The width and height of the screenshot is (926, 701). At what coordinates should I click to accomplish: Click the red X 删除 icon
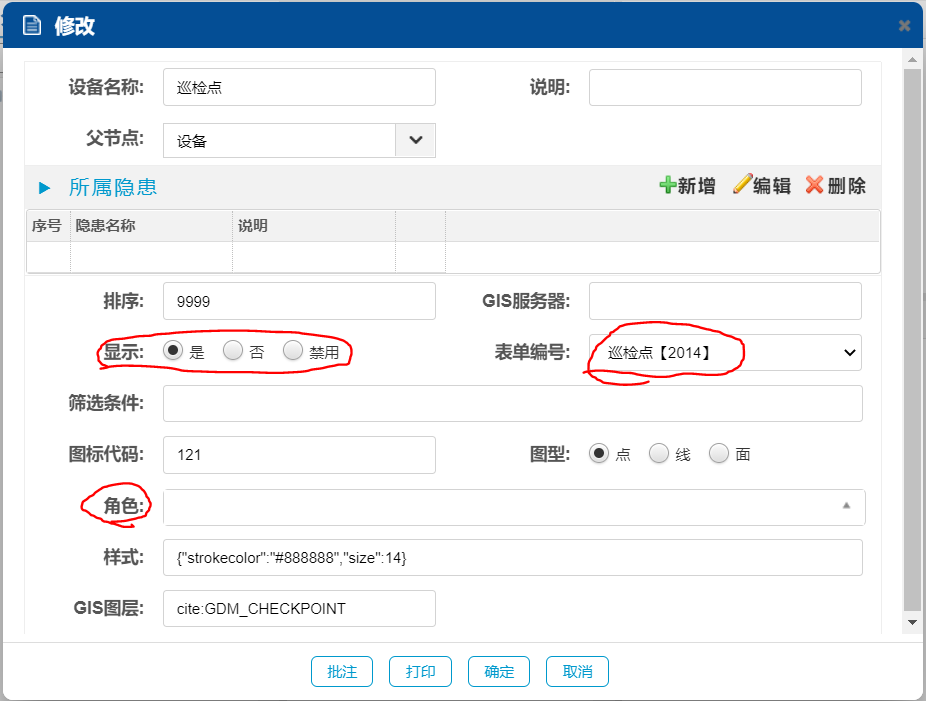click(x=814, y=186)
